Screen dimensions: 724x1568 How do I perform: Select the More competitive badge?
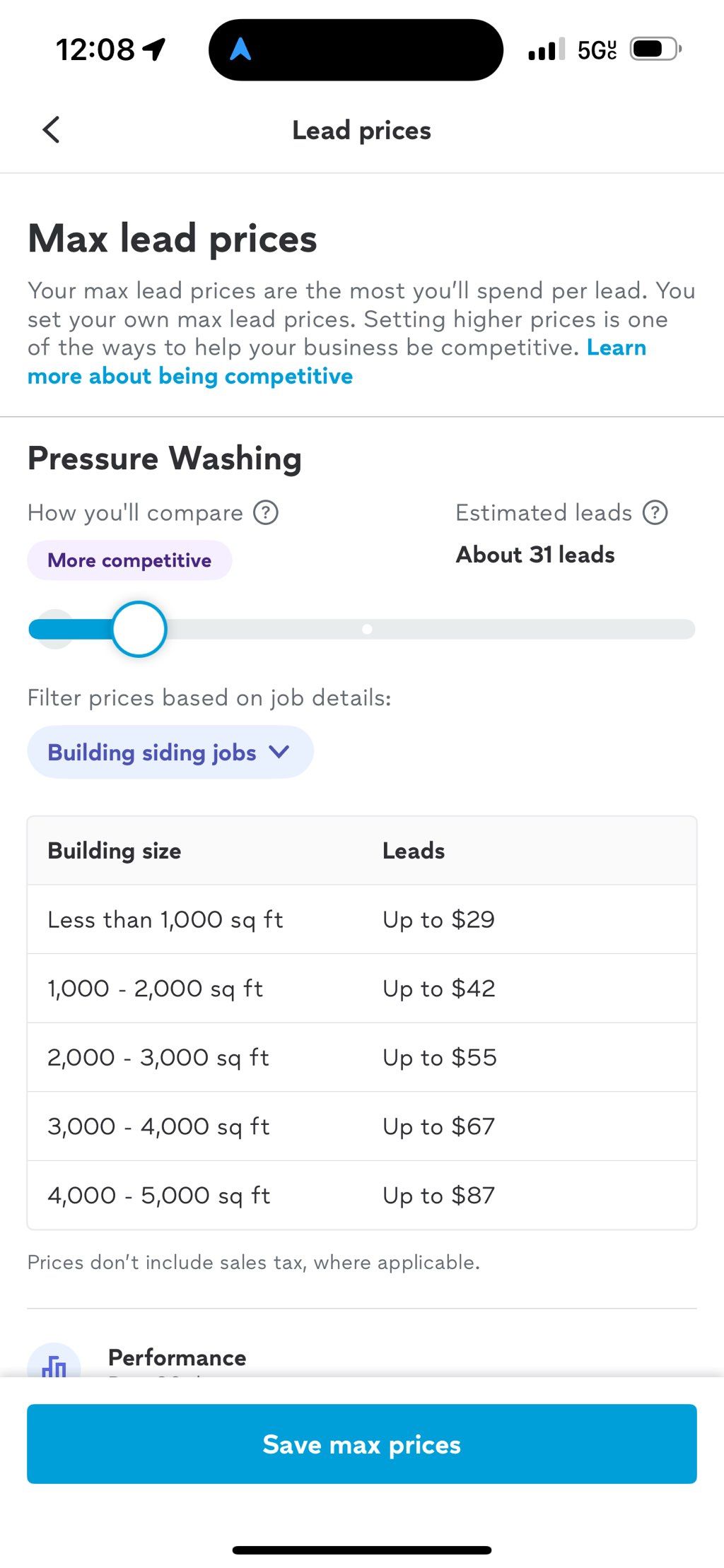pyautogui.click(x=129, y=560)
